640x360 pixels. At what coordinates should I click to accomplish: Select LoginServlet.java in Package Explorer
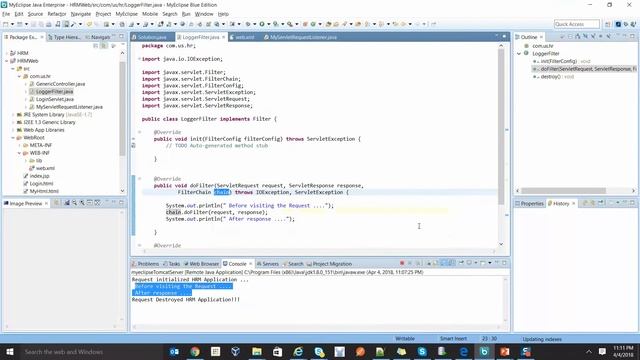pos(54,99)
